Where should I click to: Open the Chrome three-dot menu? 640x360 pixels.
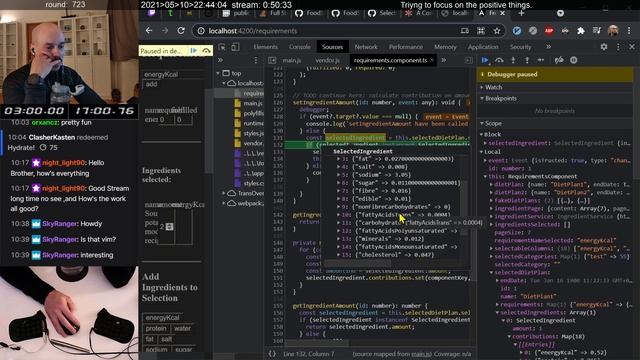[629, 31]
